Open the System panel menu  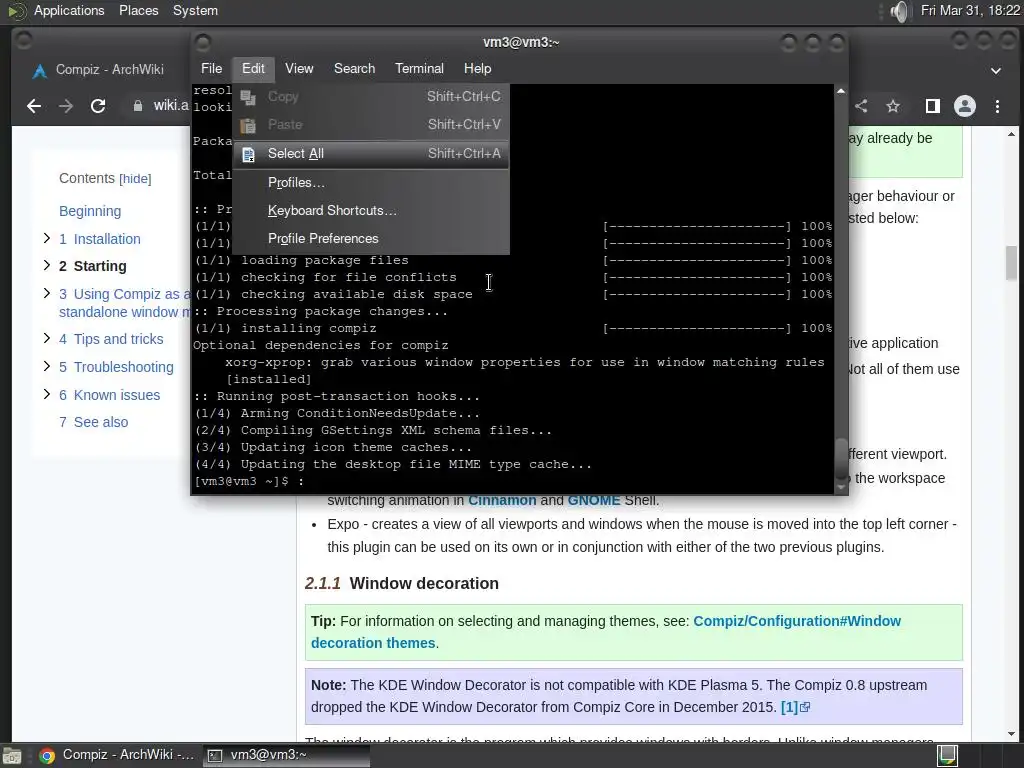coord(195,10)
